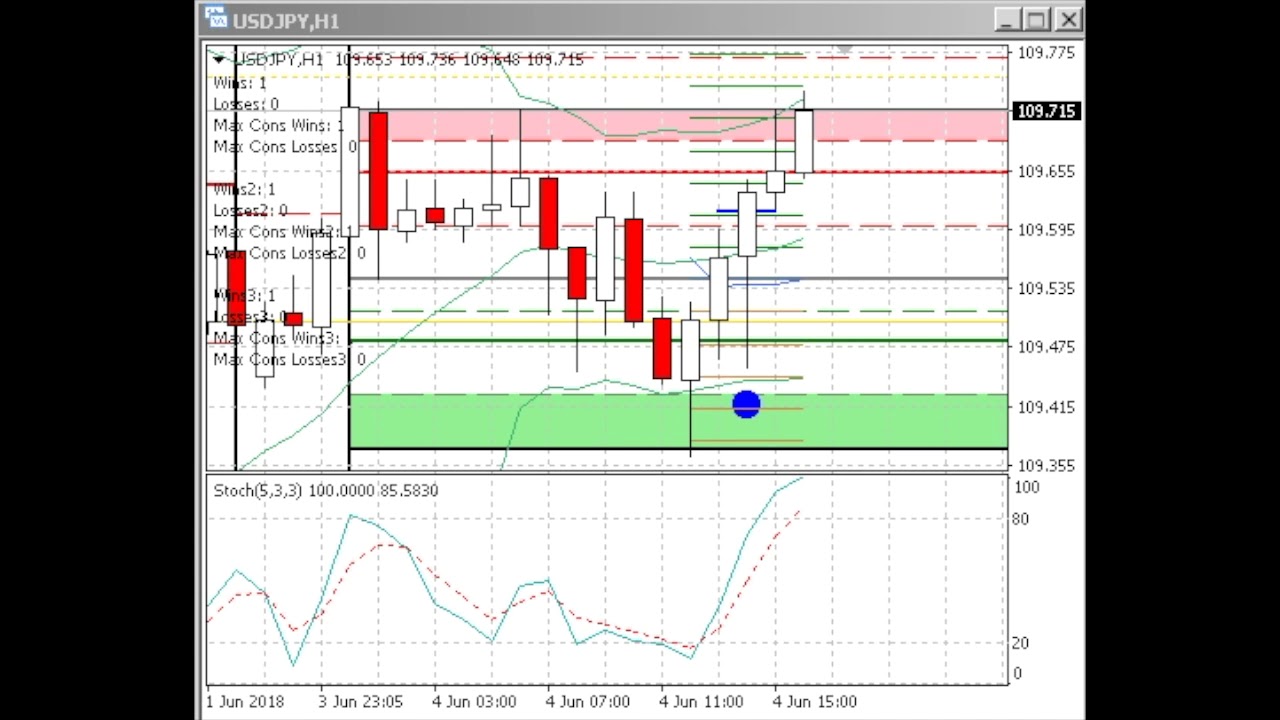Click the stochastic scale value 100
The image size is (1280, 720).
pyautogui.click(x=1027, y=487)
